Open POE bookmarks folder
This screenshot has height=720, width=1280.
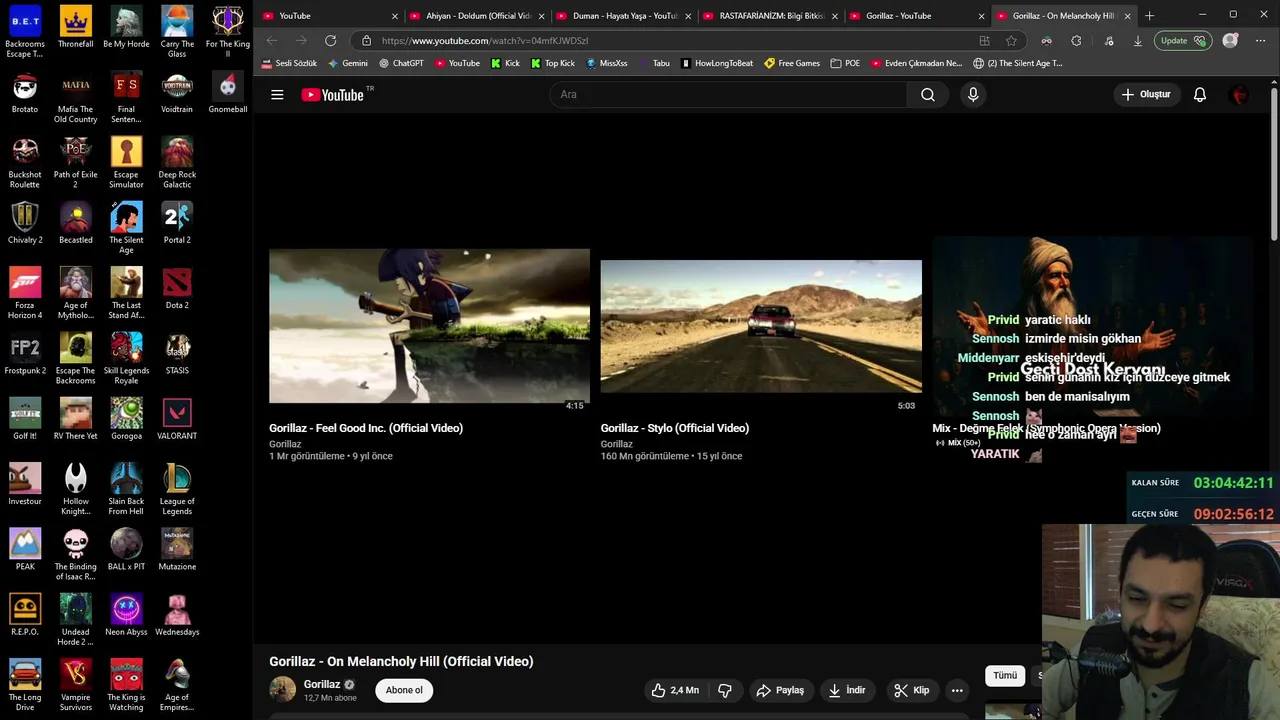pos(845,63)
